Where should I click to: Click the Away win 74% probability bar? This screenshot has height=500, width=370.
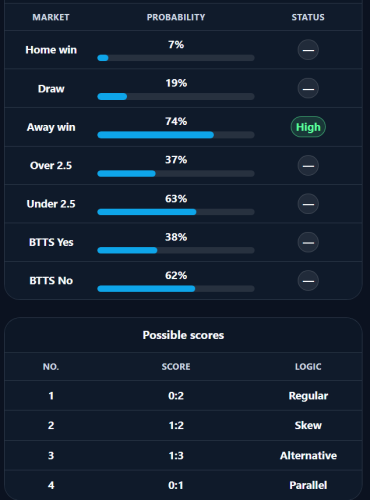tap(176, 135)
